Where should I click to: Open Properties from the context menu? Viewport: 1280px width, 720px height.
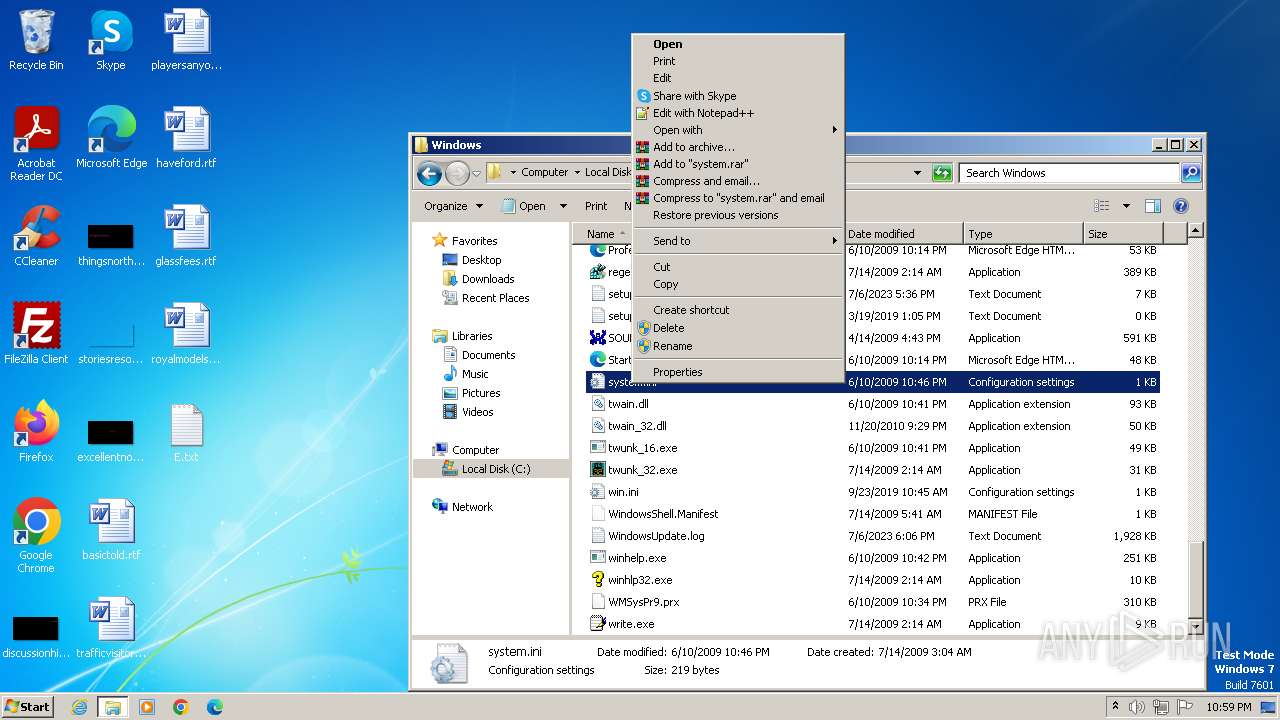coord(738,372)
